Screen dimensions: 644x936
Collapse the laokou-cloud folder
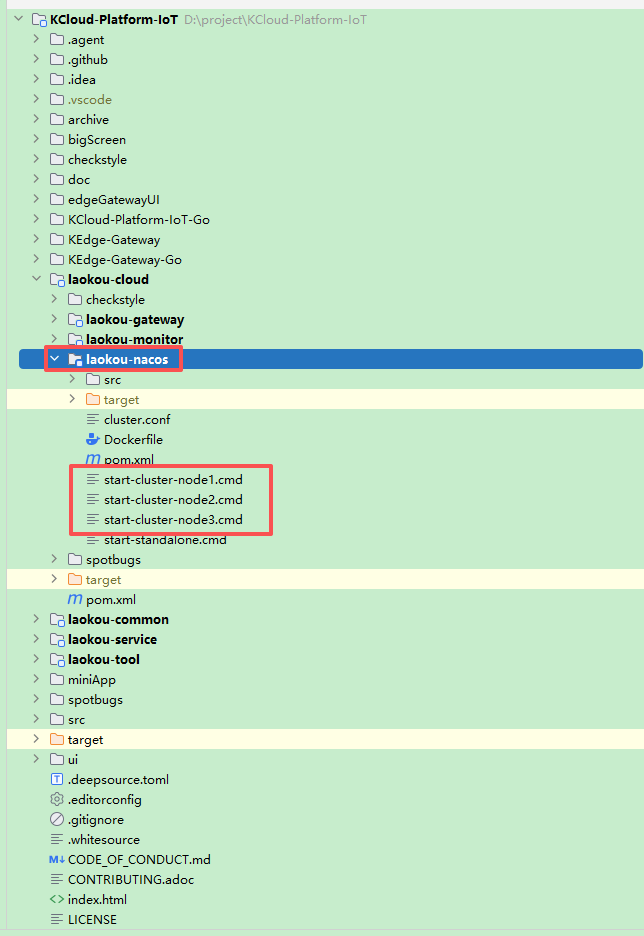[x=36, y=279]
